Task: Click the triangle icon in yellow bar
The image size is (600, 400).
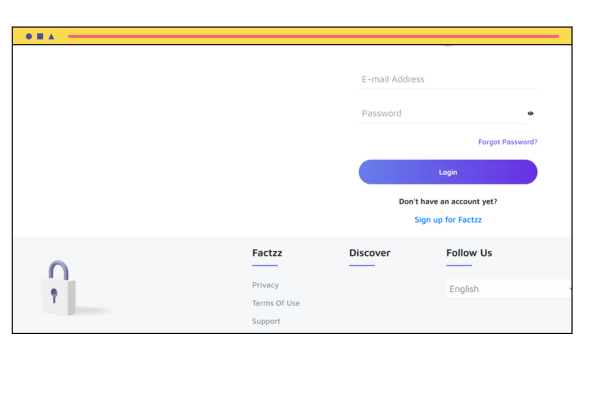Action: [51, 36]
